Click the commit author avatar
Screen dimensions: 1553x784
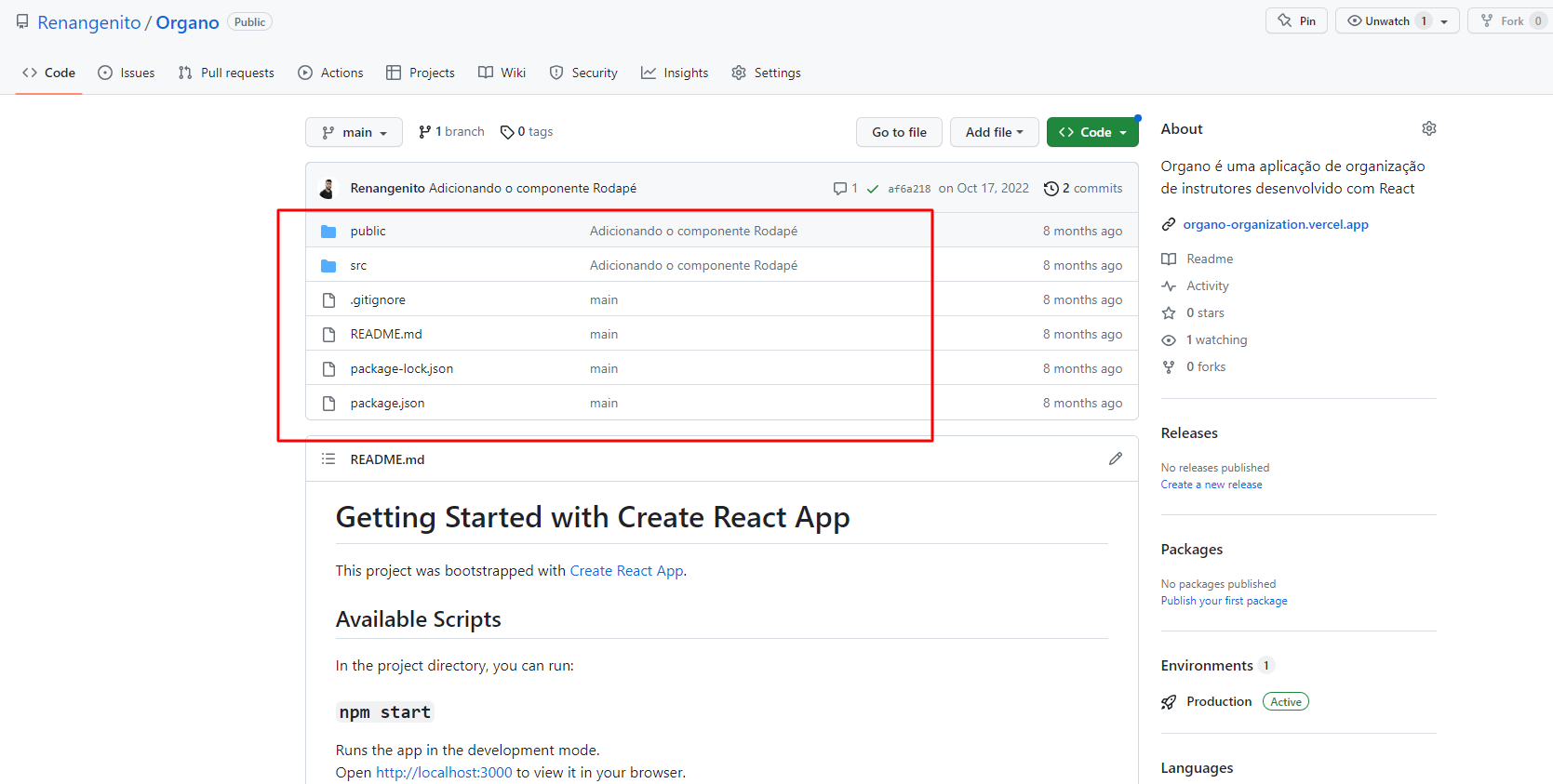pyautogui.click(x=328, y=188)
